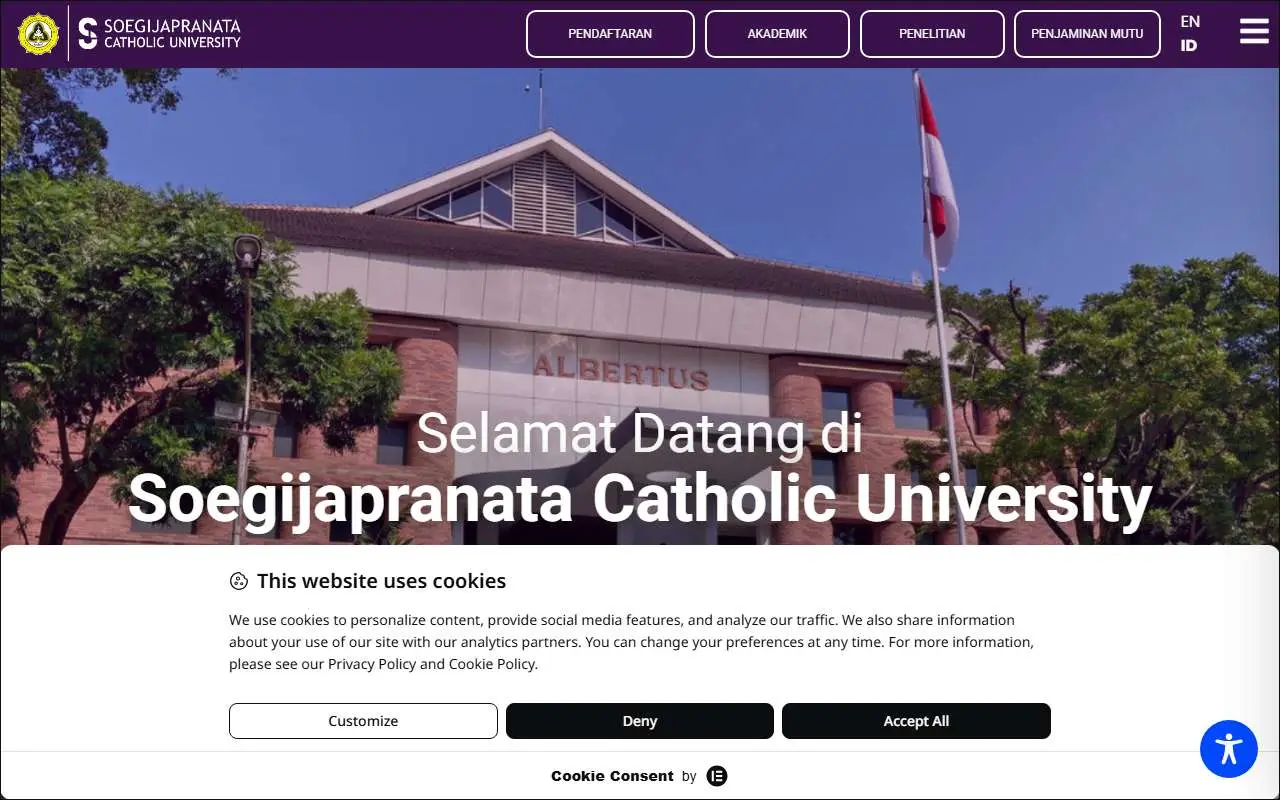Click the 'Cookie Consent' footer label
1280x800 pixels.
coord(612,776)
